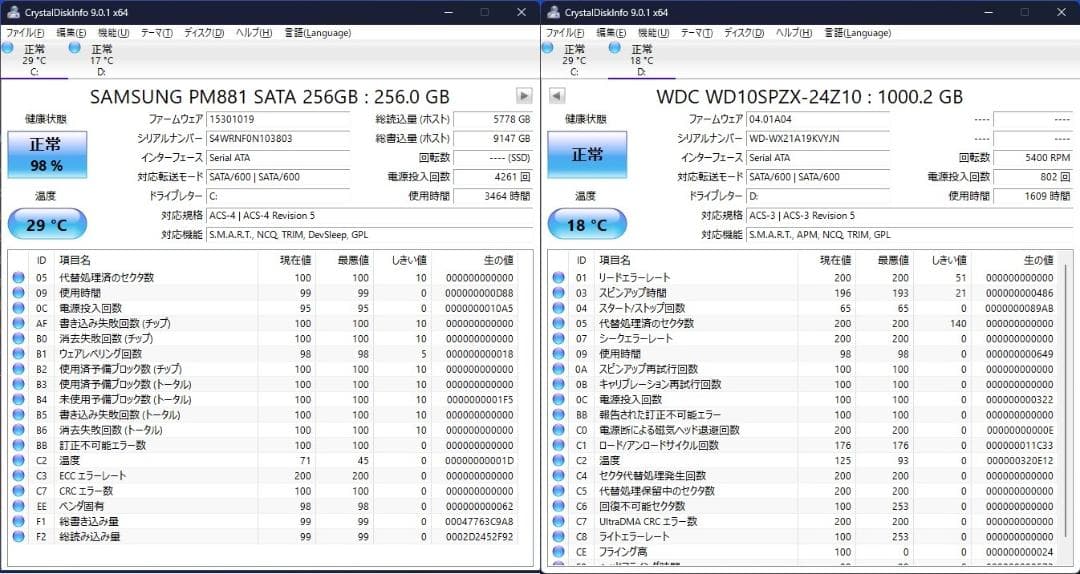Click 消去失敗回数 (トータル) row text

coord(111,430)
